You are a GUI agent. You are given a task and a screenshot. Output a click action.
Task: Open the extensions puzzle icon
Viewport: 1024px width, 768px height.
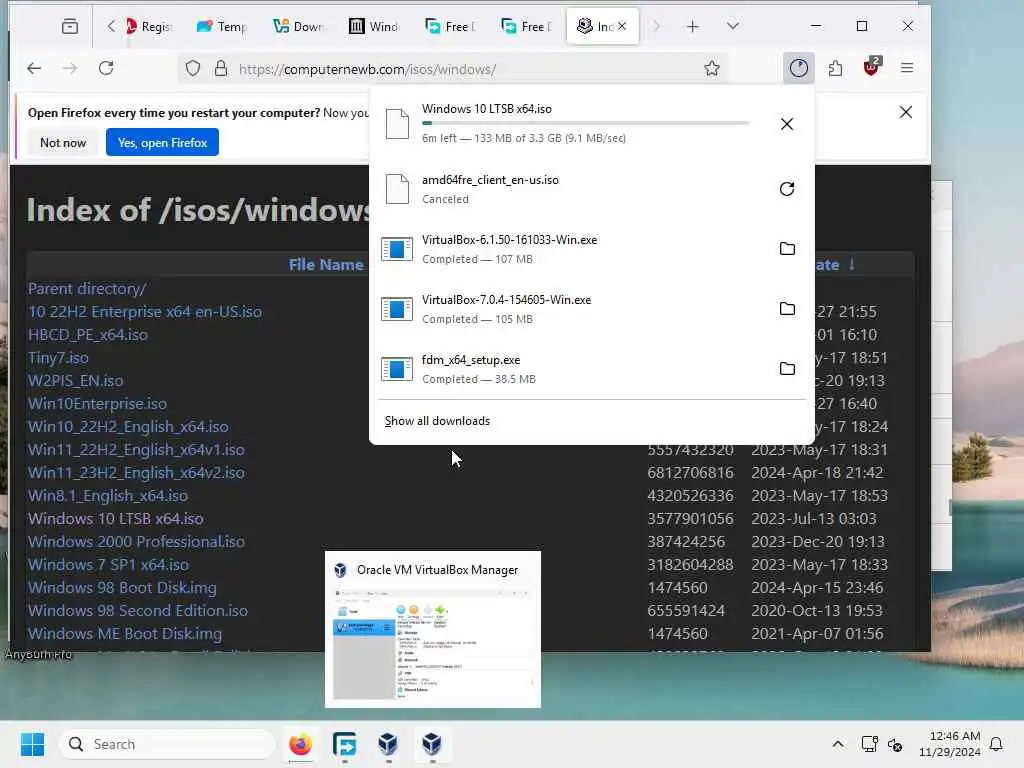click(835, 68)
